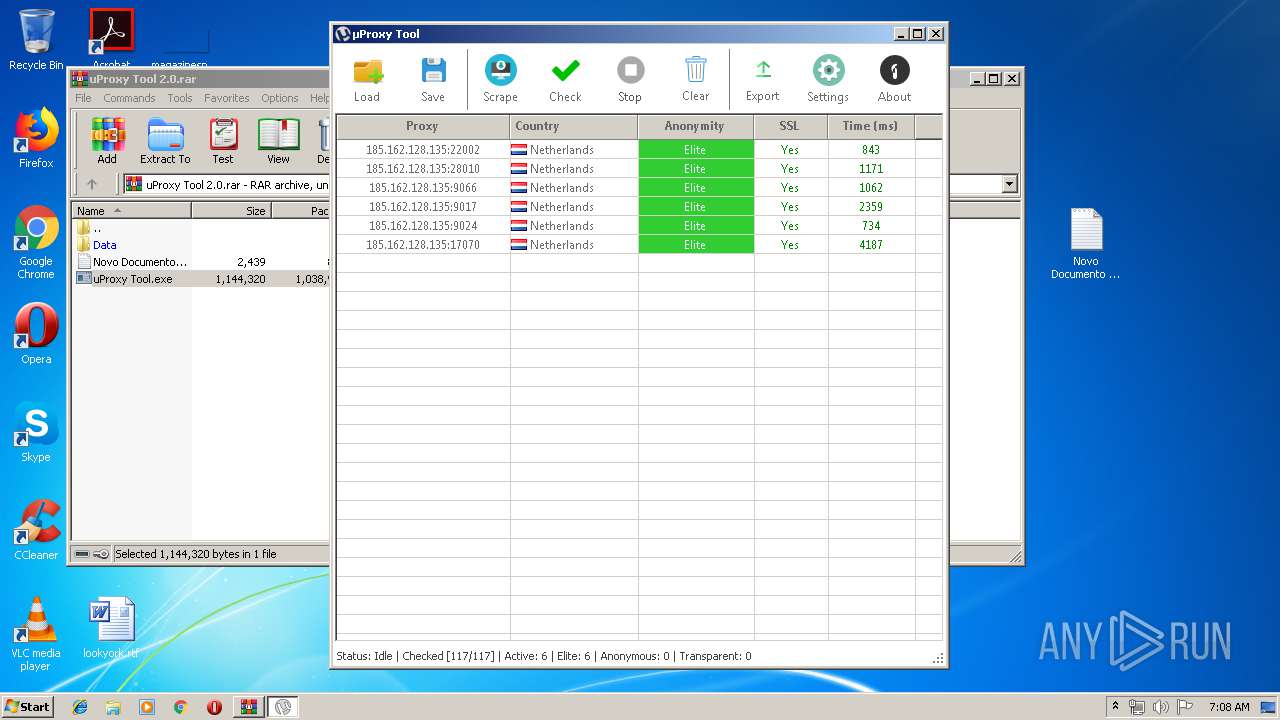Export proxies using the Export icon
1280x720 pixels.
tap(762, 79)
